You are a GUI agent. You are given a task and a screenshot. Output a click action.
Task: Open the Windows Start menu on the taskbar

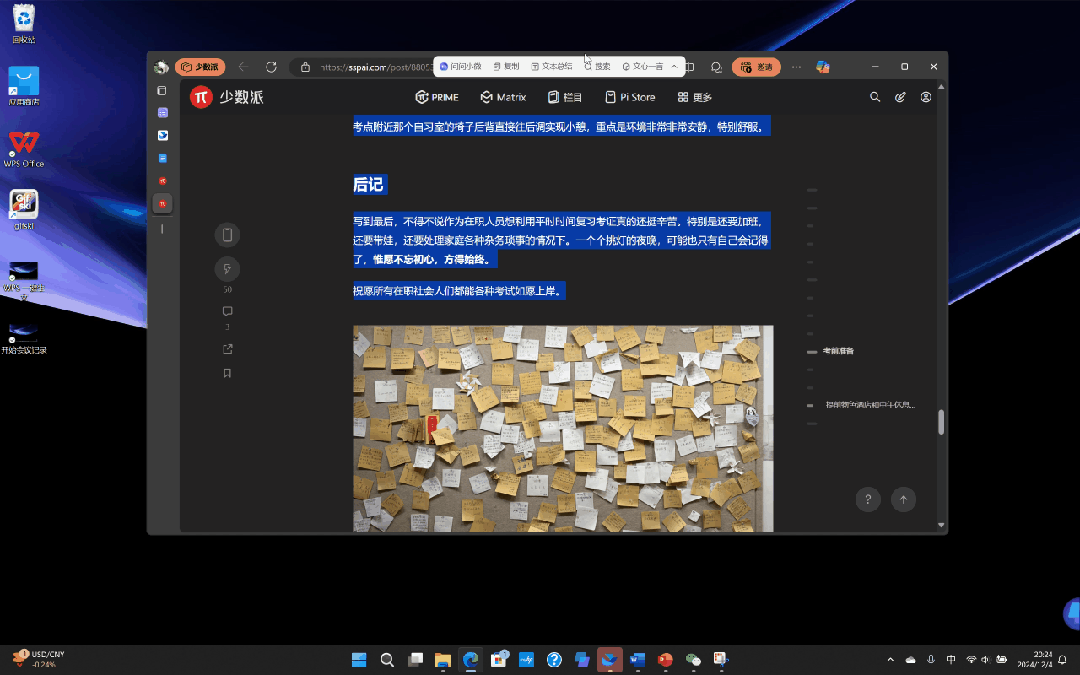pyautogui.click(x=359, y=660)
